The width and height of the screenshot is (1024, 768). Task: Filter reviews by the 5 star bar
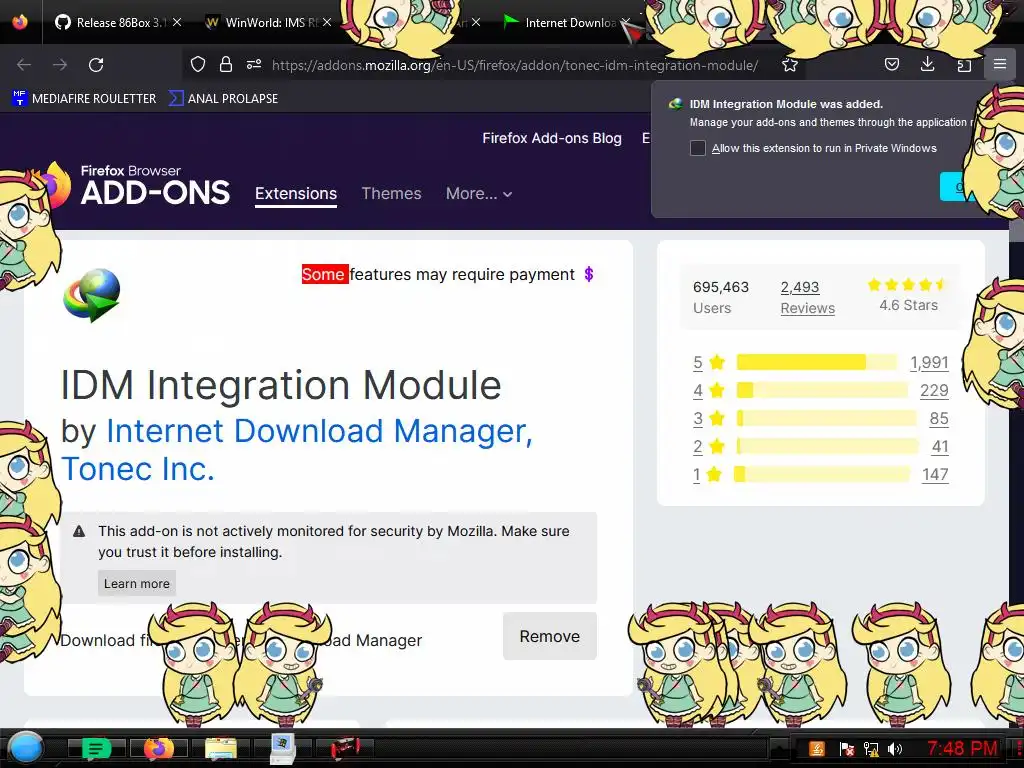pyautogui.click(x=816, y=362)
